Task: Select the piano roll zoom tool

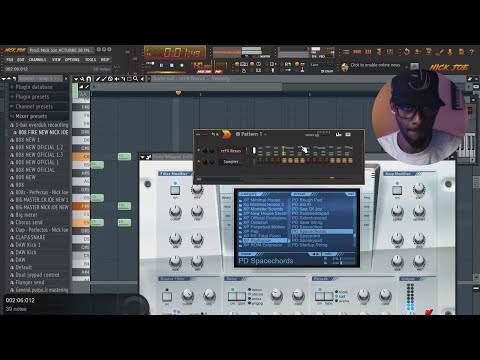Action: [x=136, y=79]
